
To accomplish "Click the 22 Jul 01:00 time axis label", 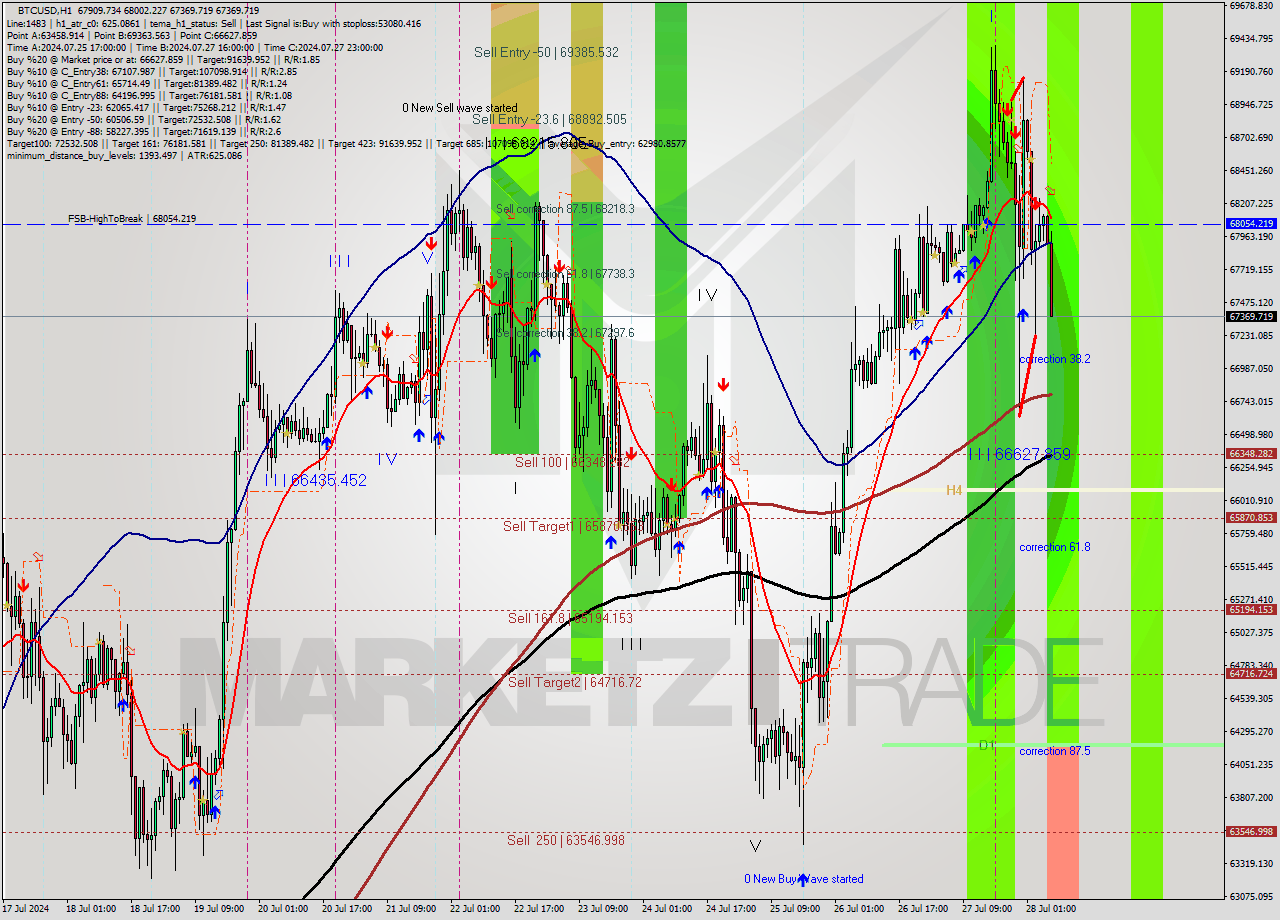I will tap(475, 909).
